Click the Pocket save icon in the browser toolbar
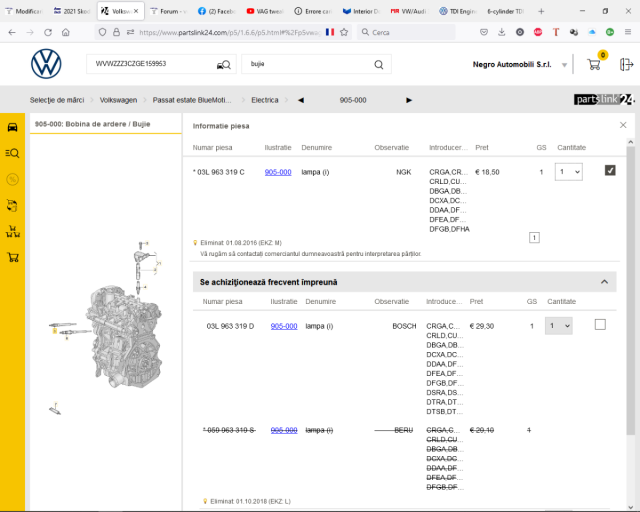Viewport: 640px width, 512px height. [x=484, y=32]
